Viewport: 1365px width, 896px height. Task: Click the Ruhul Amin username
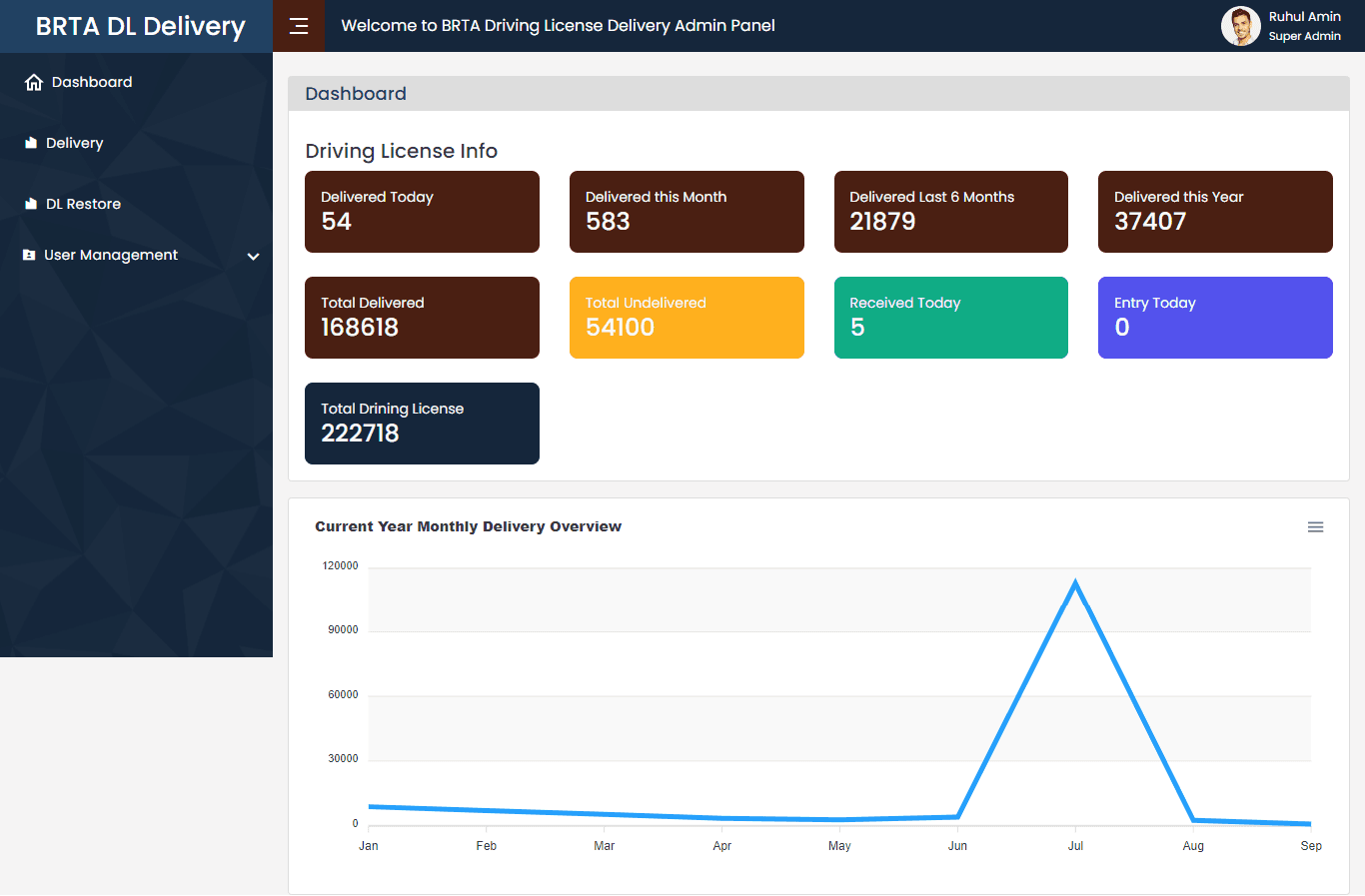click(1305, 17)
